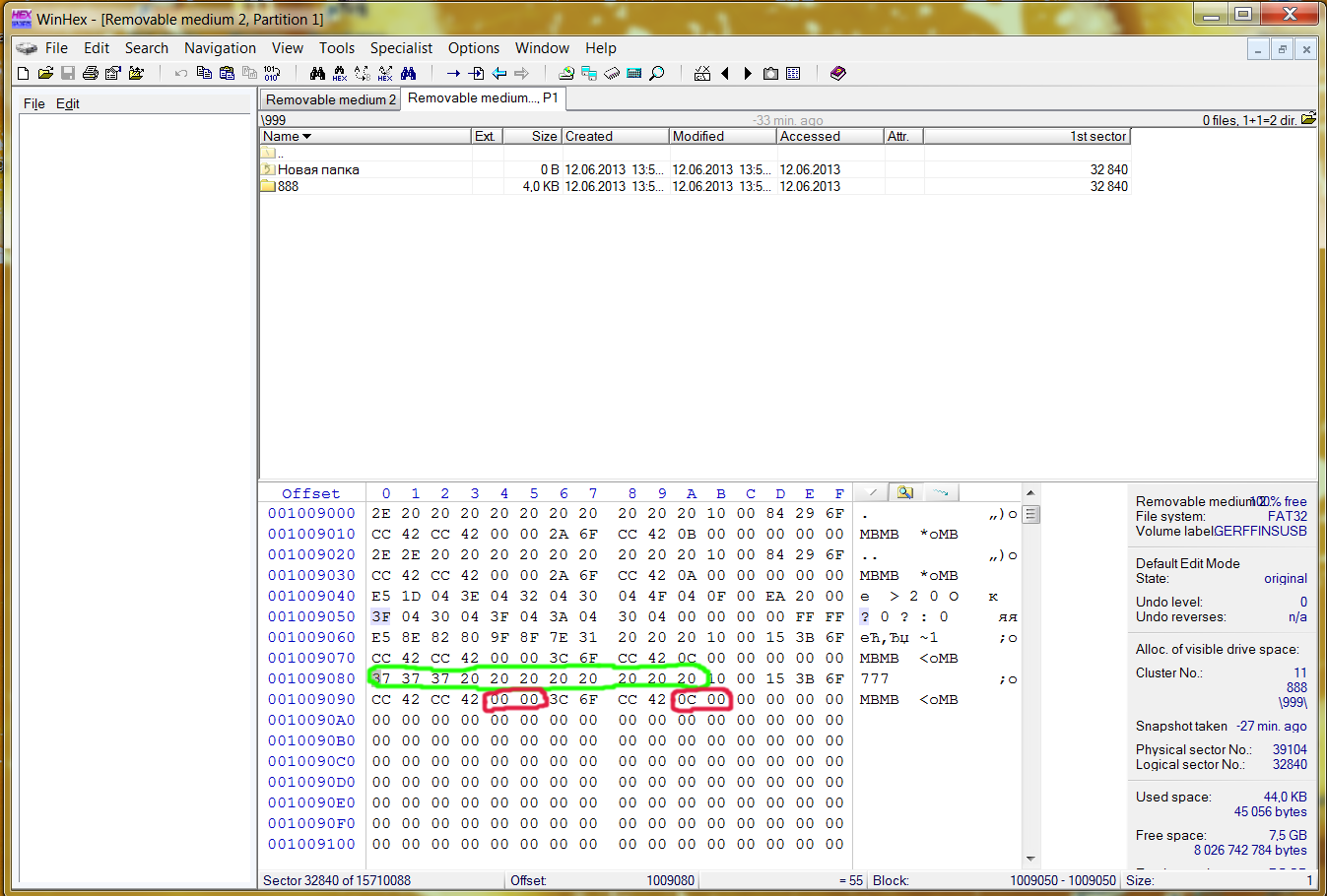The height and width of the screenshot is (896, 1327).
Task: Sort by the Accessed column header
Action: (x=830, y=136)
